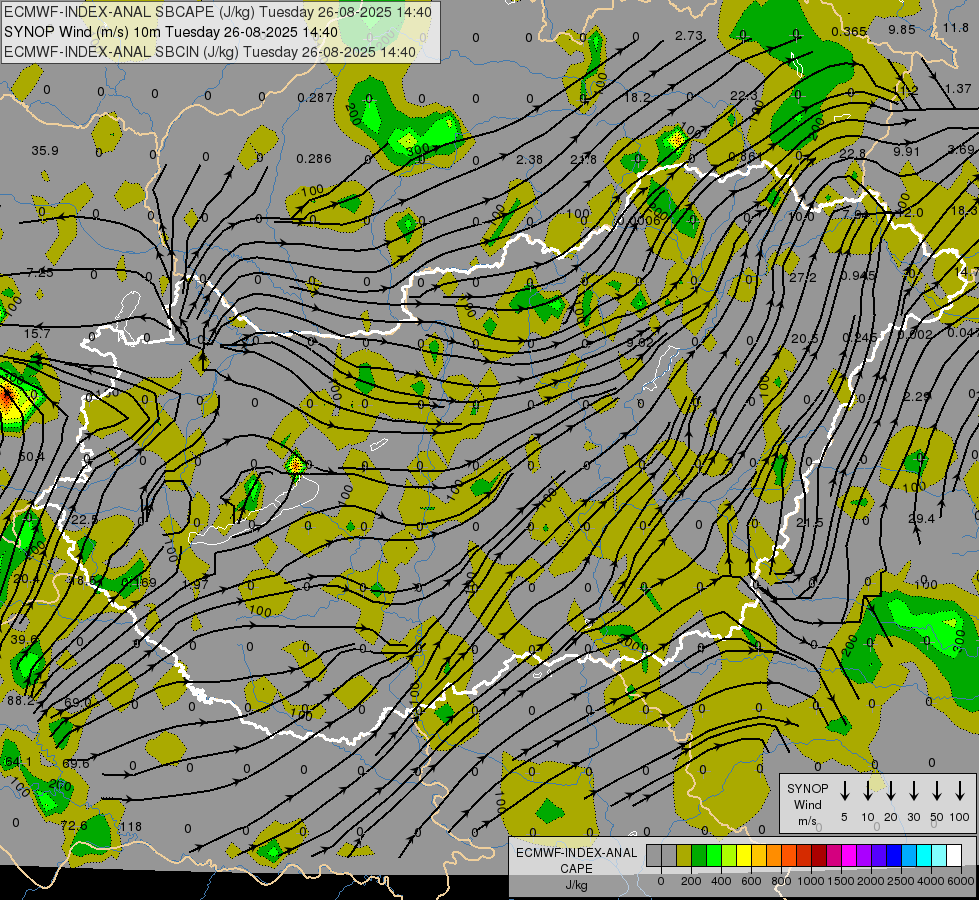The width and height of the screenshot is (979, 900).
Task: Click the 0.365 value on the map
Action: [x=849, y=32]
